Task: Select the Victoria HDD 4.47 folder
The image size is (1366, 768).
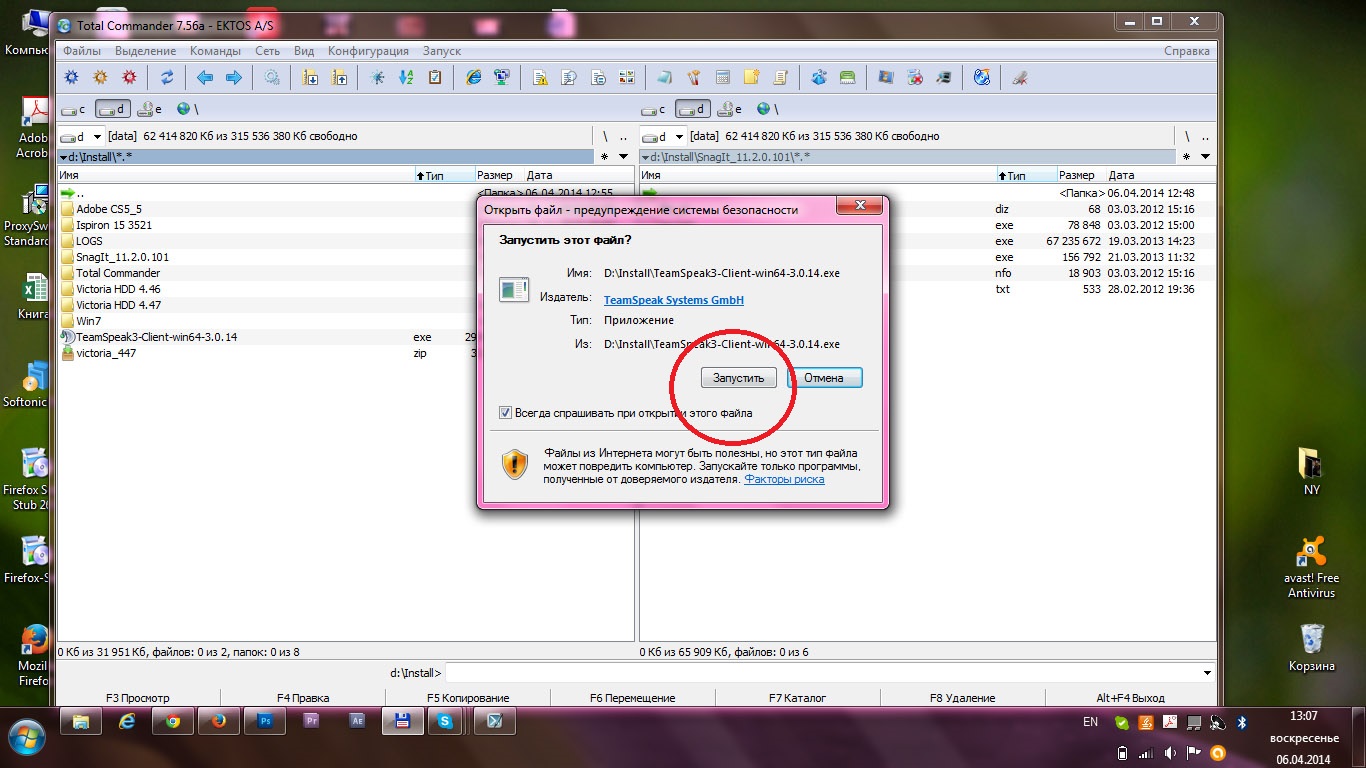Action: pos(118,305)
